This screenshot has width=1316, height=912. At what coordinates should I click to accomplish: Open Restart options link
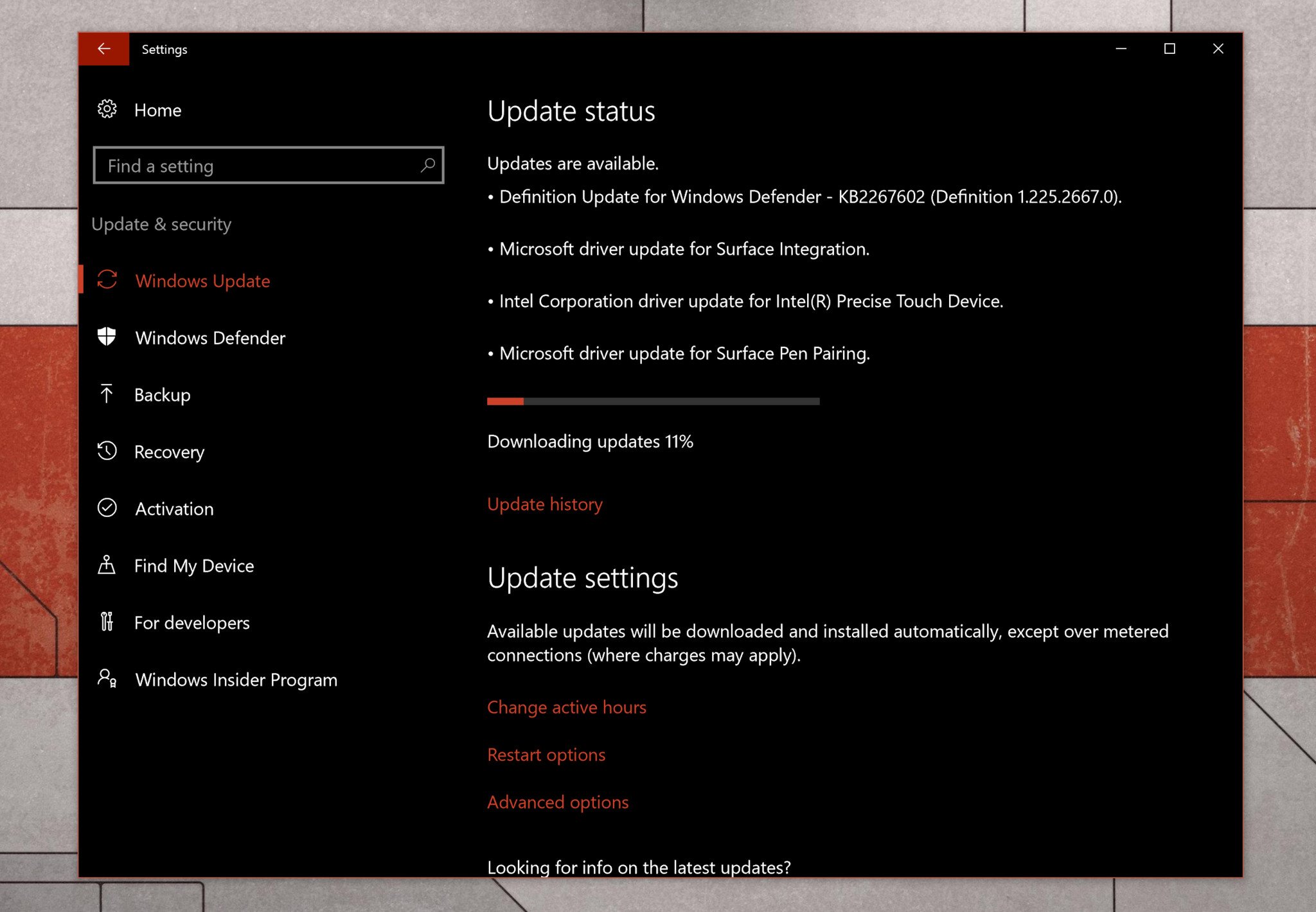[x=546, y=755]
